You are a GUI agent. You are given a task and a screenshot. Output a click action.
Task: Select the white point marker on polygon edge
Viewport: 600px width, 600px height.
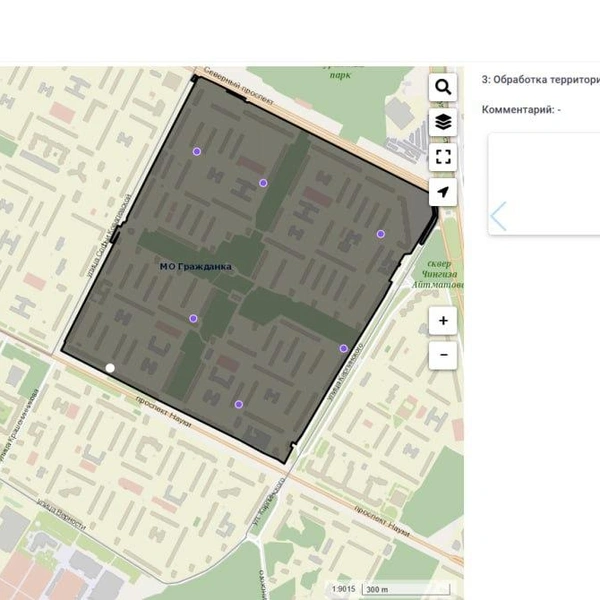(x=110, y=368)
